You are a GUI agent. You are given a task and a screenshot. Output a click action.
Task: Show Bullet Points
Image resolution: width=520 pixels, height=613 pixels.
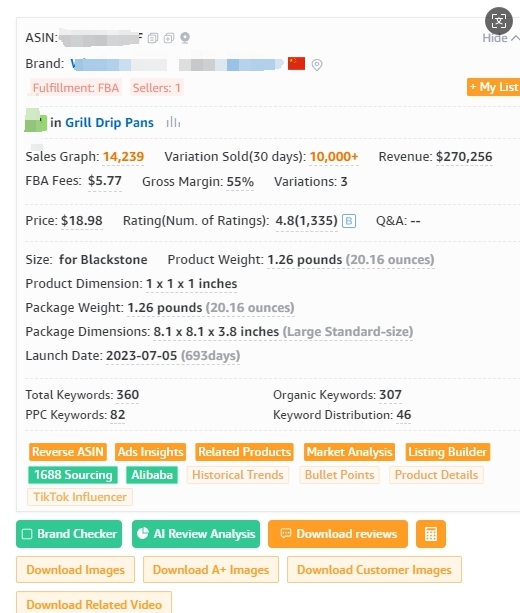340,475
